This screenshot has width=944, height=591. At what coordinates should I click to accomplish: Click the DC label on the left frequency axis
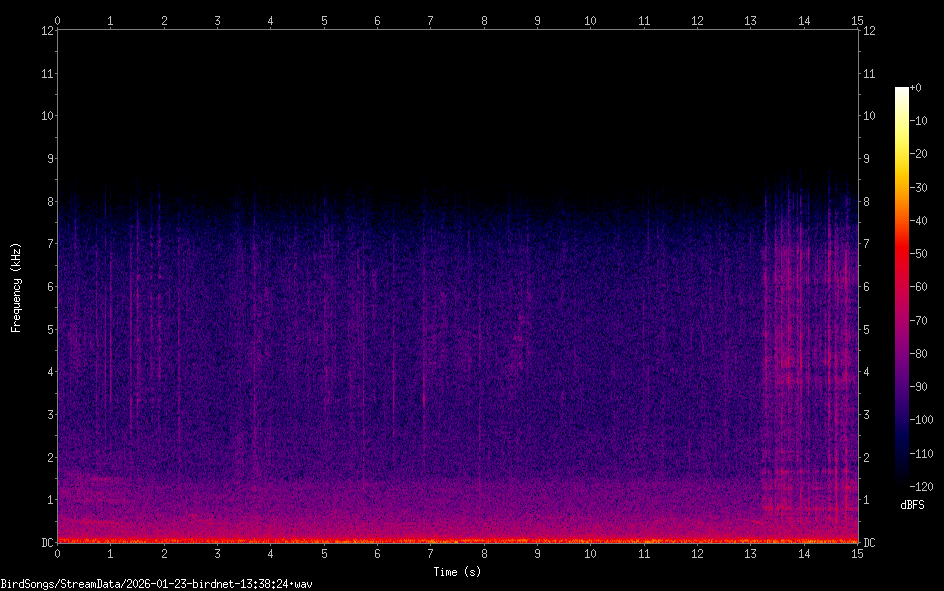pos(45,542)
